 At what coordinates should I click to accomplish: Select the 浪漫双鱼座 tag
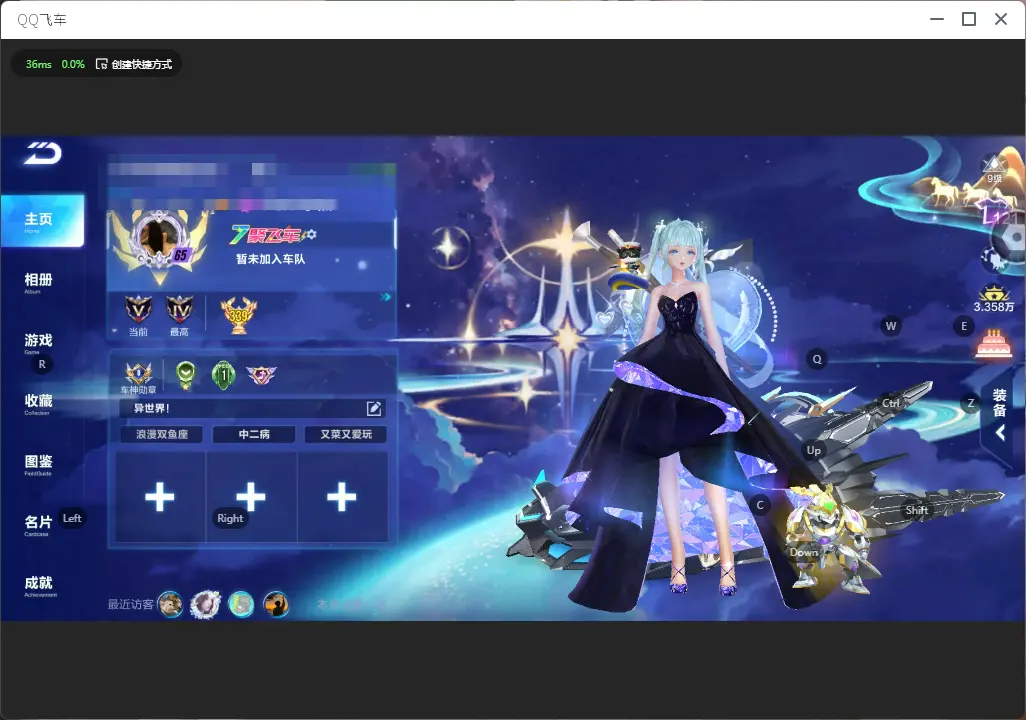[162, 434]
